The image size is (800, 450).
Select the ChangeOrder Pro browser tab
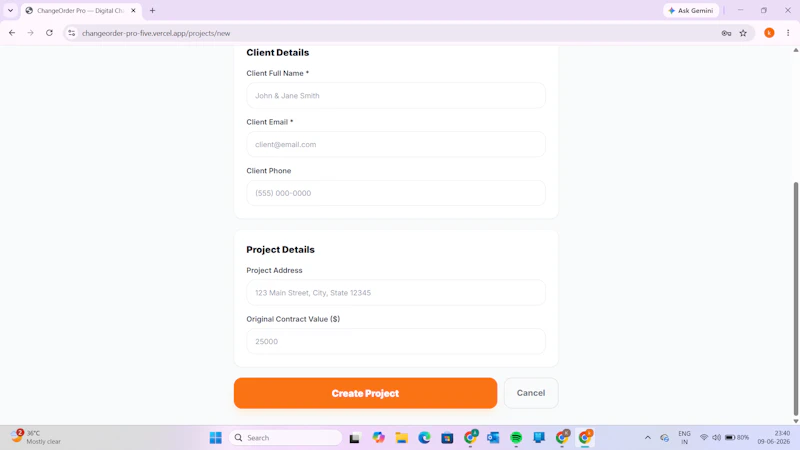coord(81,10)
